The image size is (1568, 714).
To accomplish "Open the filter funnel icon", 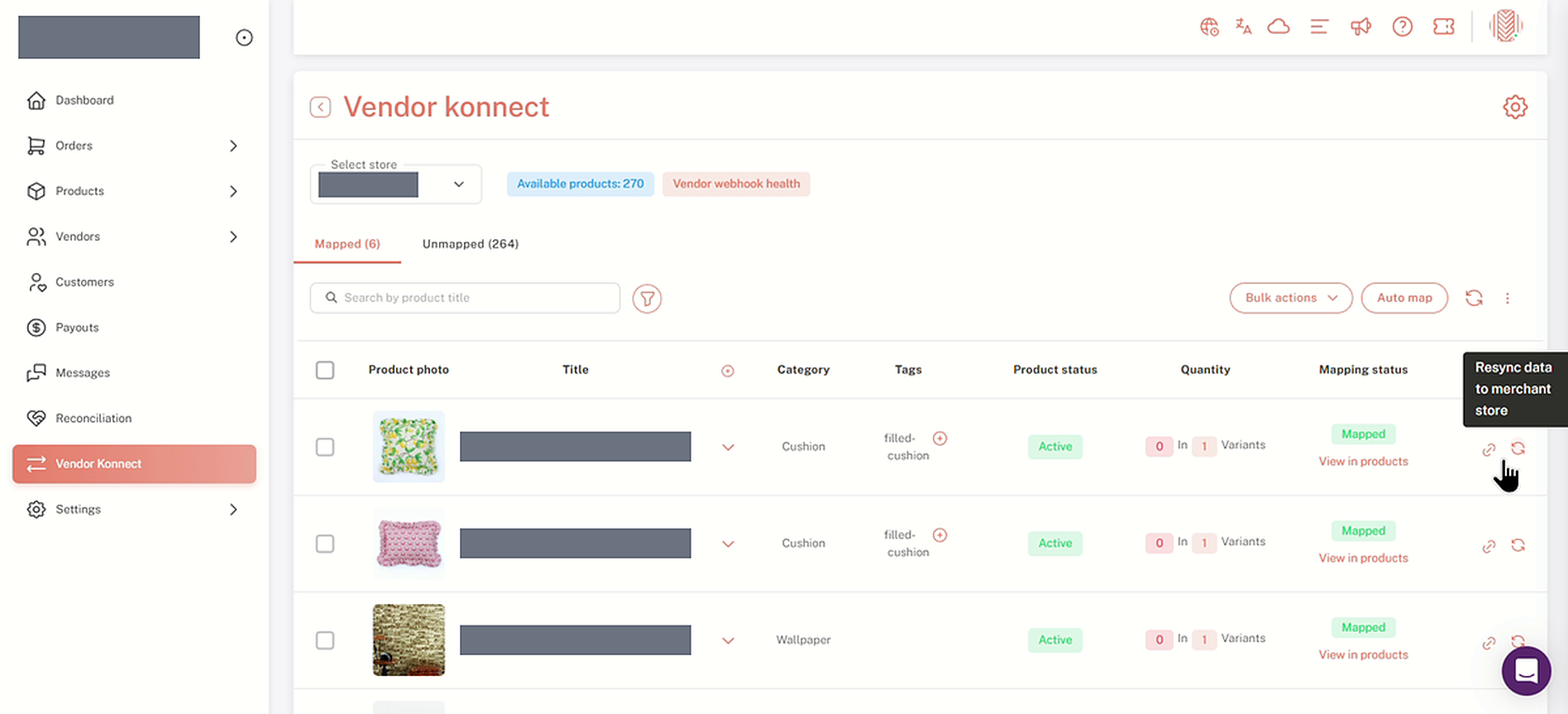I will (647, 299).
